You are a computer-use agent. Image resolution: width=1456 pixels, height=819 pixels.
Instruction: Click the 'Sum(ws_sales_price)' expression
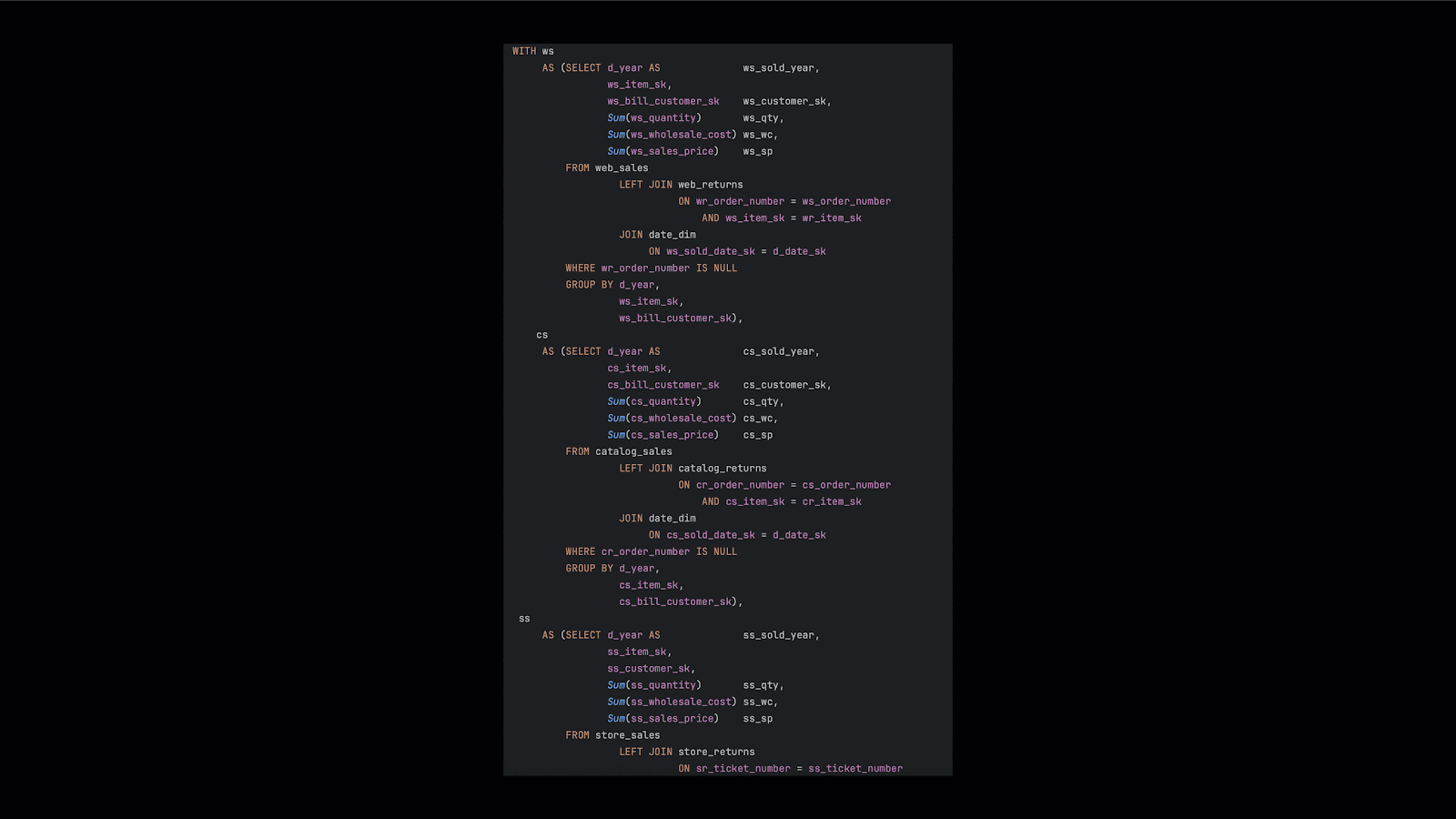point(662,151)
